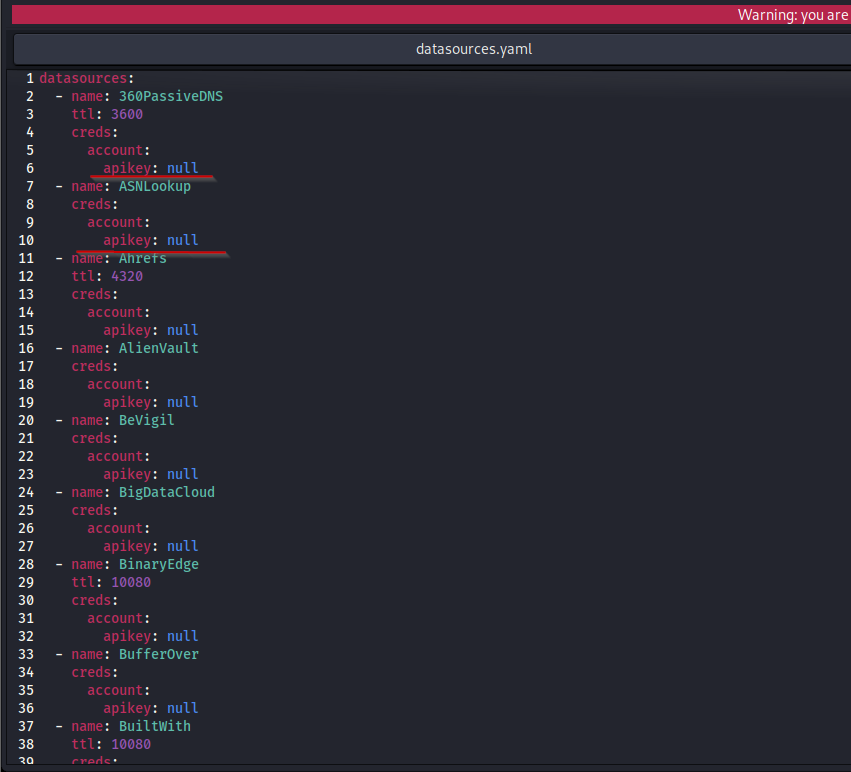
Task: Click the account key on line 9
Action: [115, 222]
